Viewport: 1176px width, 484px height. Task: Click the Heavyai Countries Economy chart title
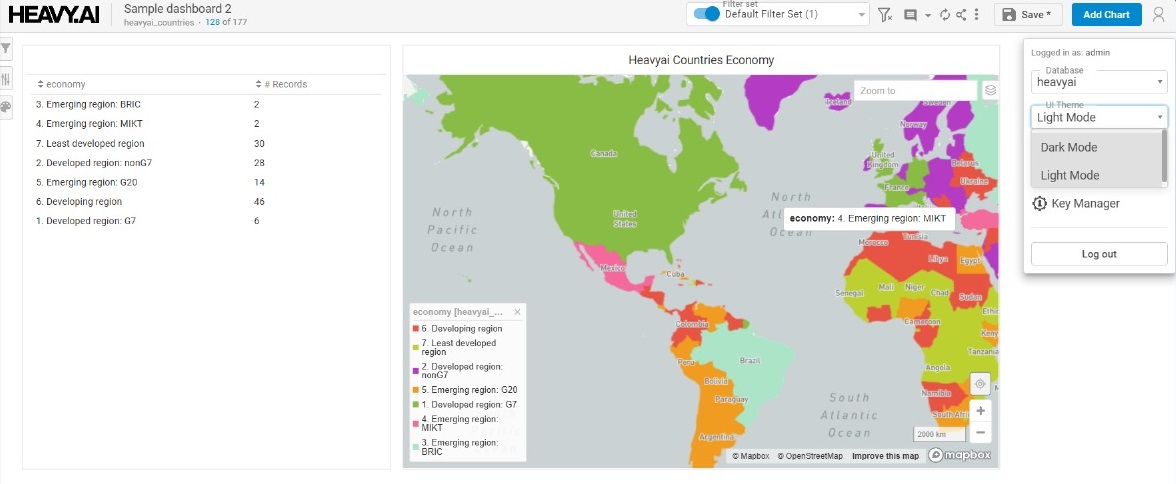700,60
